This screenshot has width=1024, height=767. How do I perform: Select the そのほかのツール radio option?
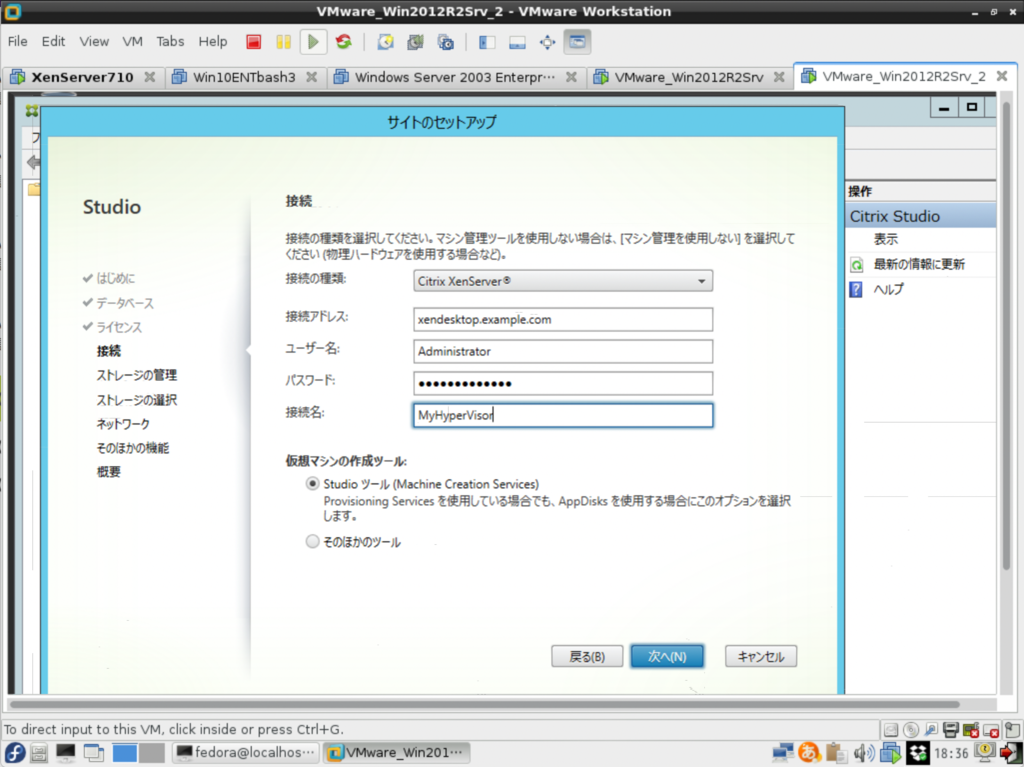tap(312, 542)
